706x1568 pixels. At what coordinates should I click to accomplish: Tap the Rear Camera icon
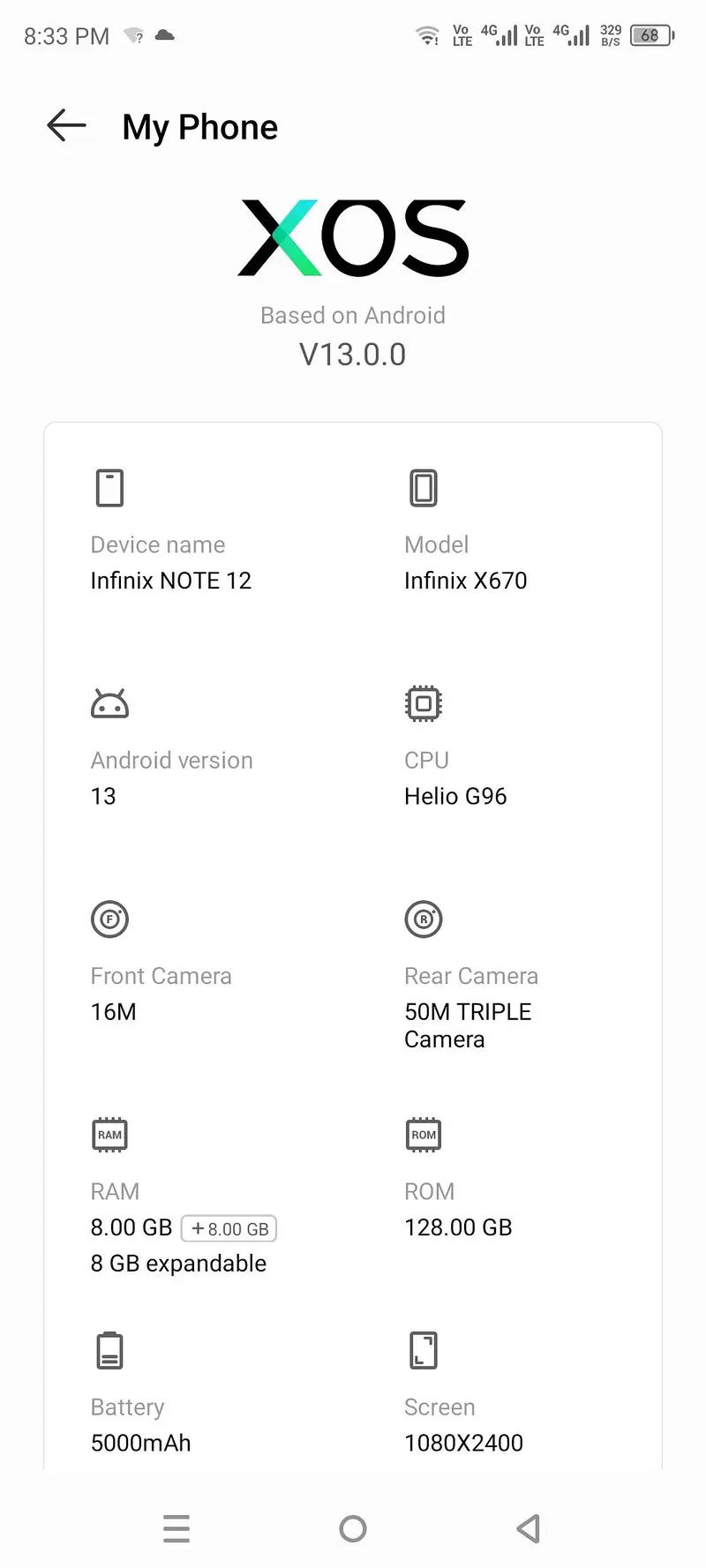pos(424,919)
